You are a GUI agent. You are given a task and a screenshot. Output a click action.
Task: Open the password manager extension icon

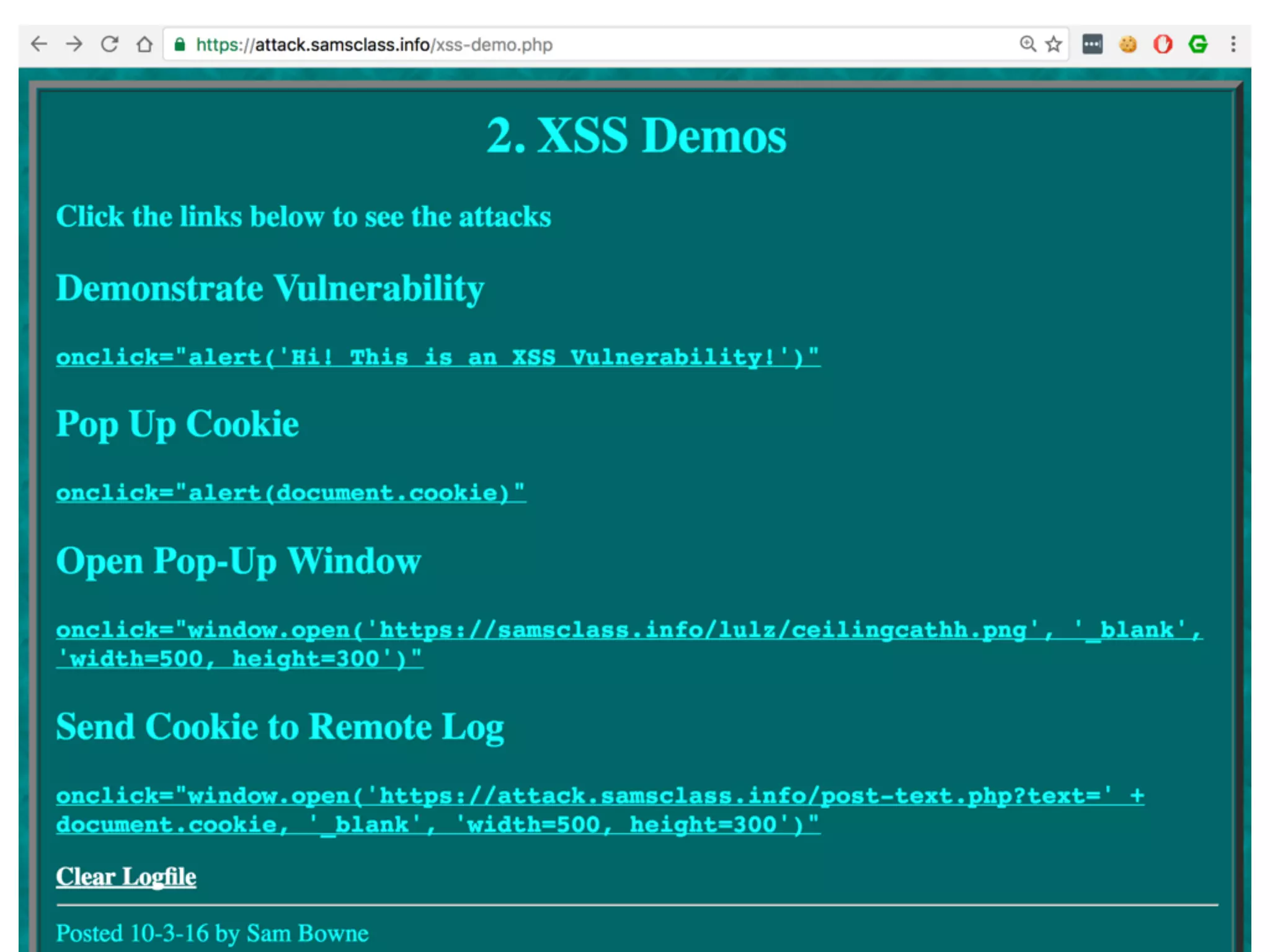(1092, 44)
